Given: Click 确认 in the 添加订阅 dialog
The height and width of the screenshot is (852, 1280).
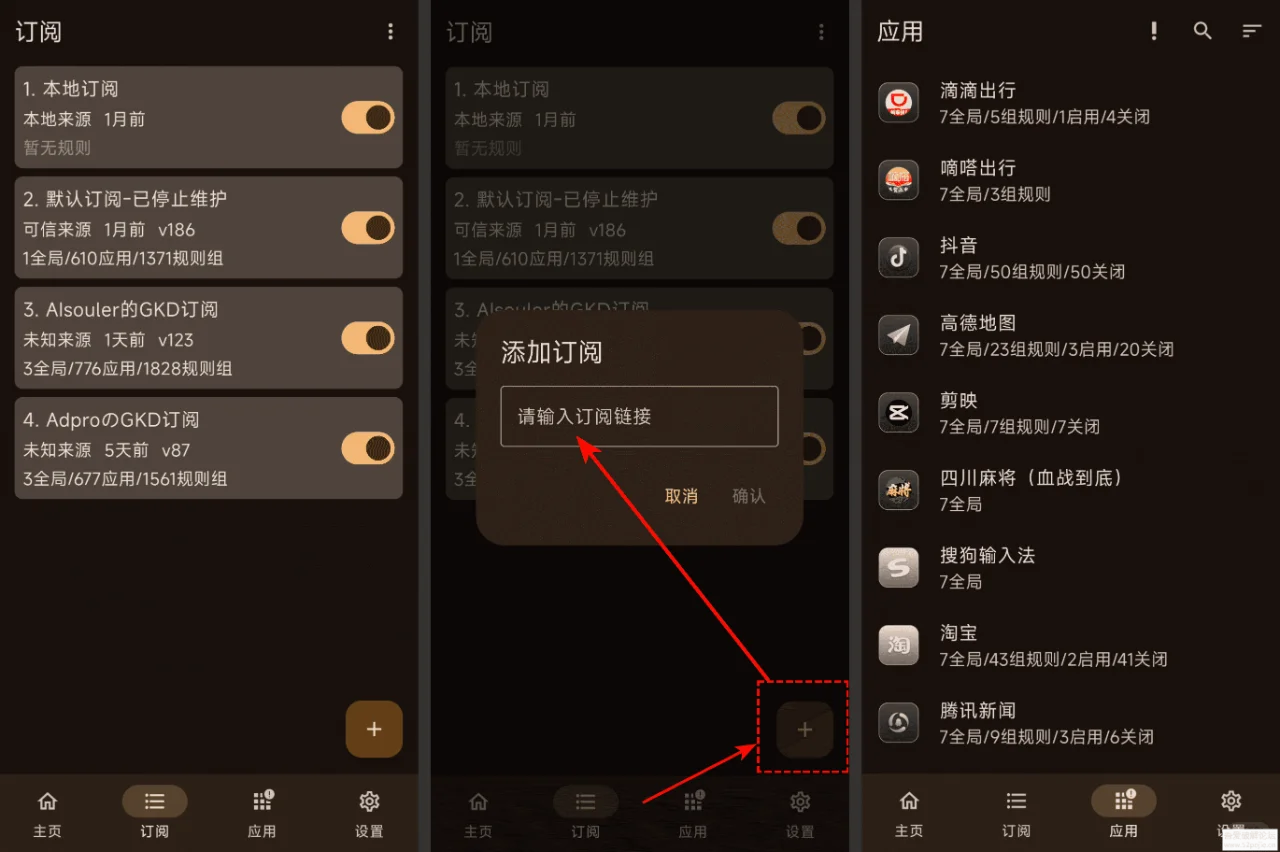Looking at the screenshot, I should (749, 496).
